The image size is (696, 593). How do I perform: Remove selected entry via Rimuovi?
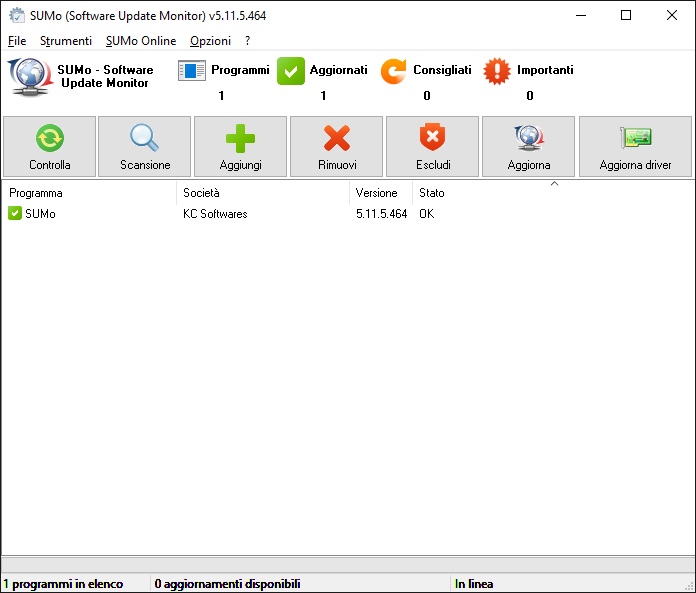pos(336,146)
